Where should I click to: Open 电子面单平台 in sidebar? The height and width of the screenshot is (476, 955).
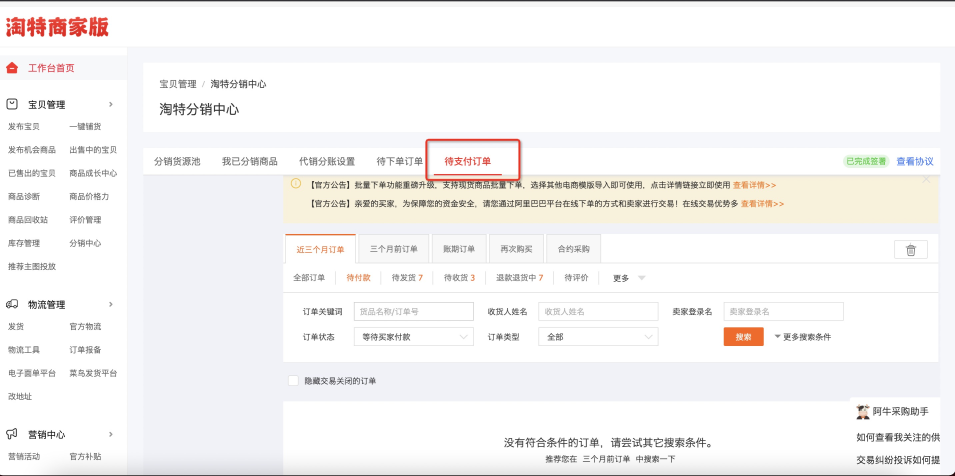[x=32, y=373]
